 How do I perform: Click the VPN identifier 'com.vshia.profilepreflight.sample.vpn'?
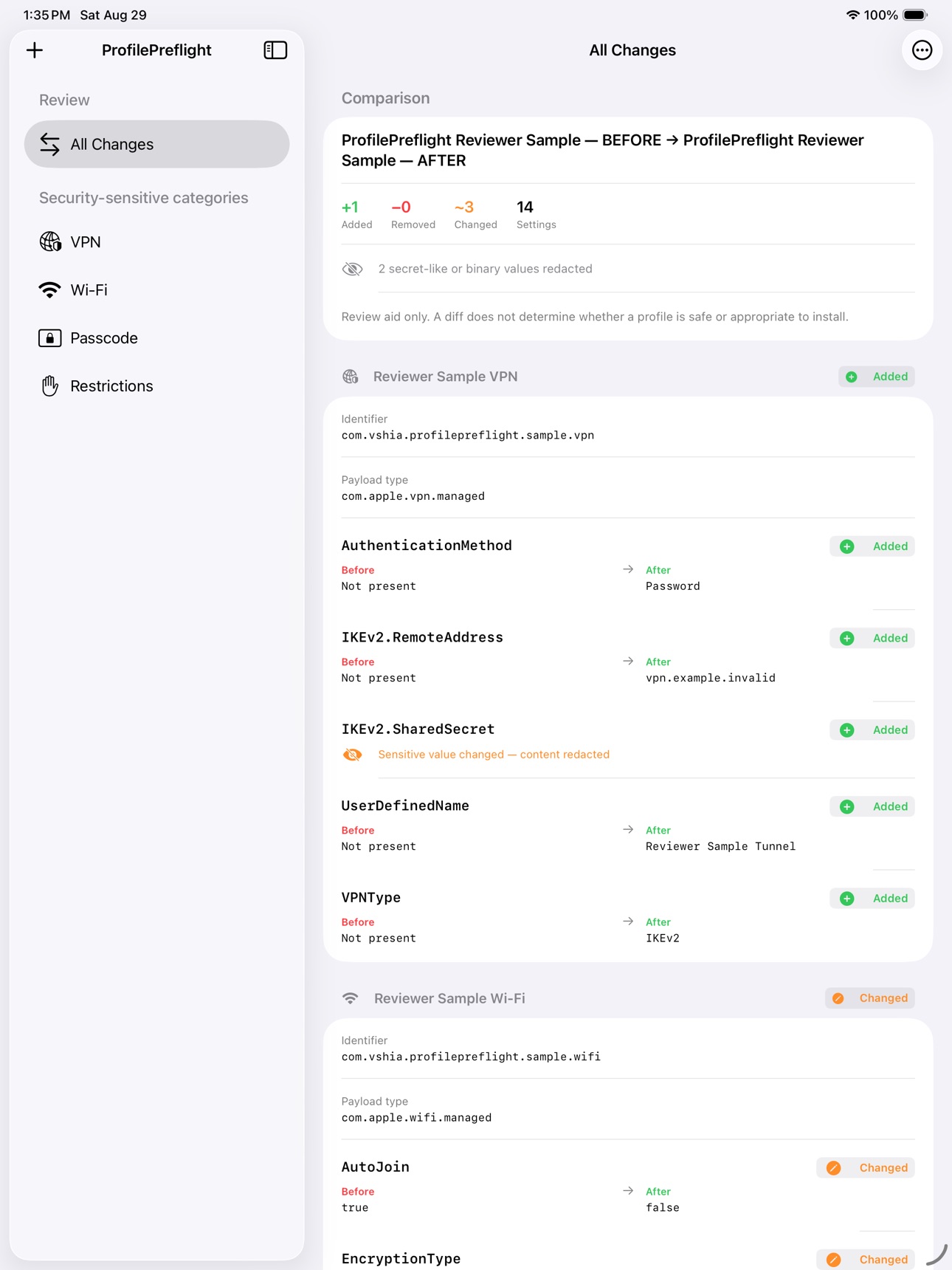(468, 436)
